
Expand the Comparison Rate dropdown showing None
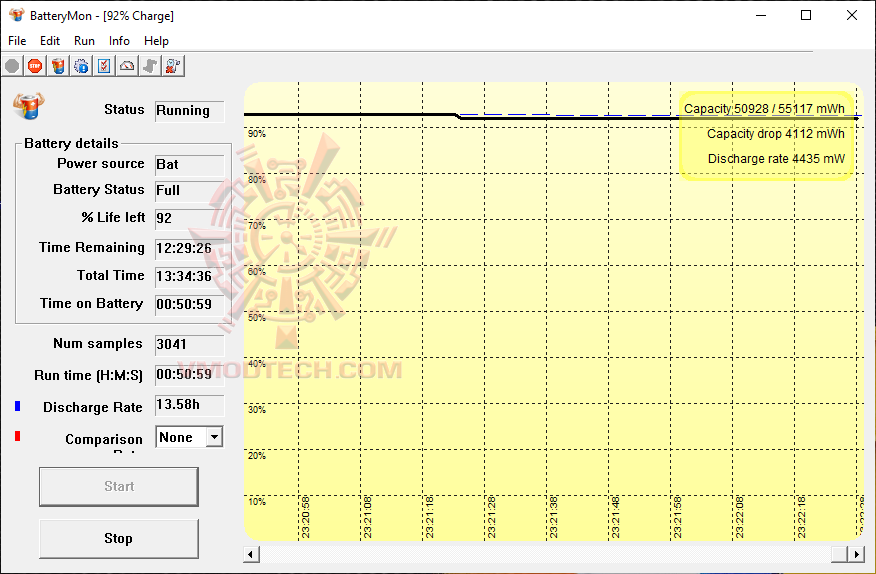(215, 437)
